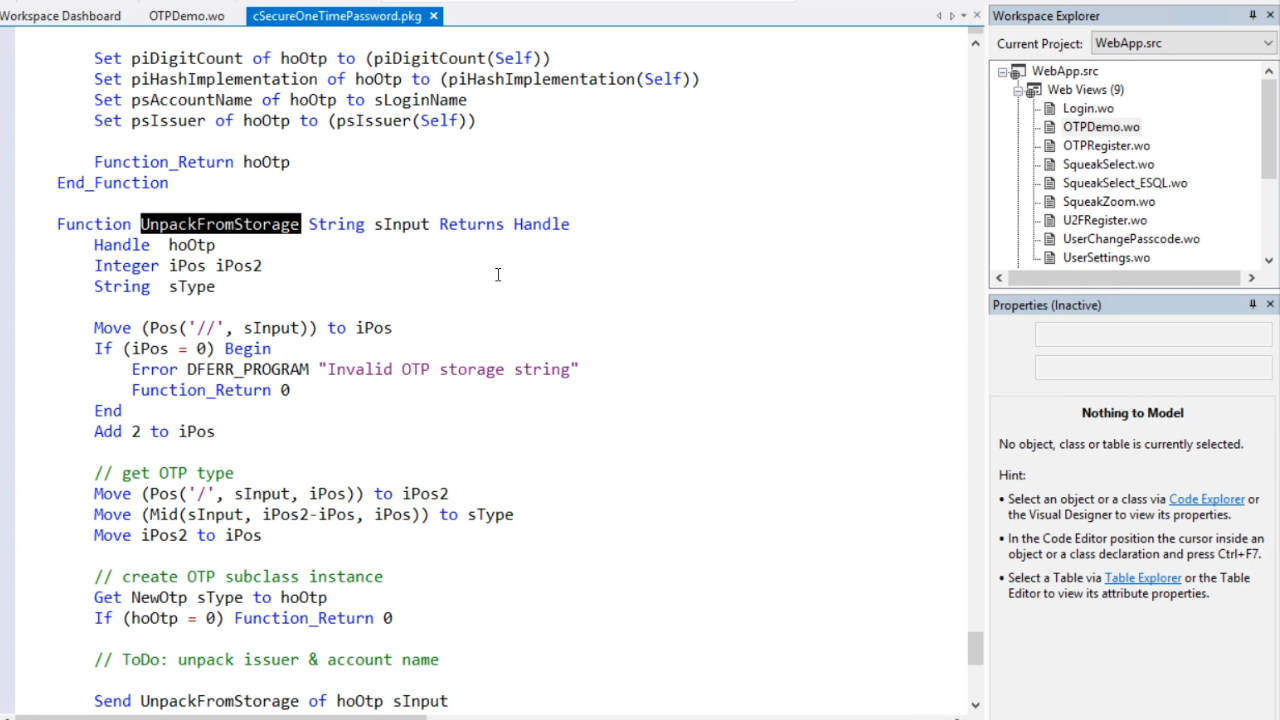The height and width of the screenshot is (720, 1280).
Task: Select SqueakSelect_ESQL.wo in the tree
Action: pyautogui.click(x=1124, y=183)
